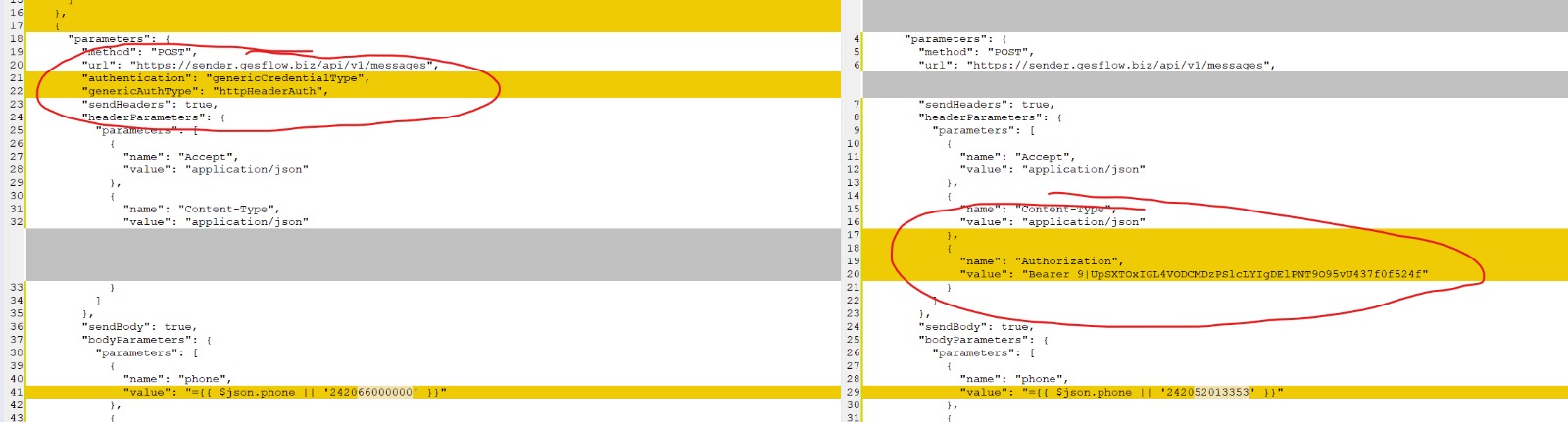The width and height of the screenshot is (1568, 422).
Task: Click "sendBody": true in the left pane
Action: click(139, 326)
